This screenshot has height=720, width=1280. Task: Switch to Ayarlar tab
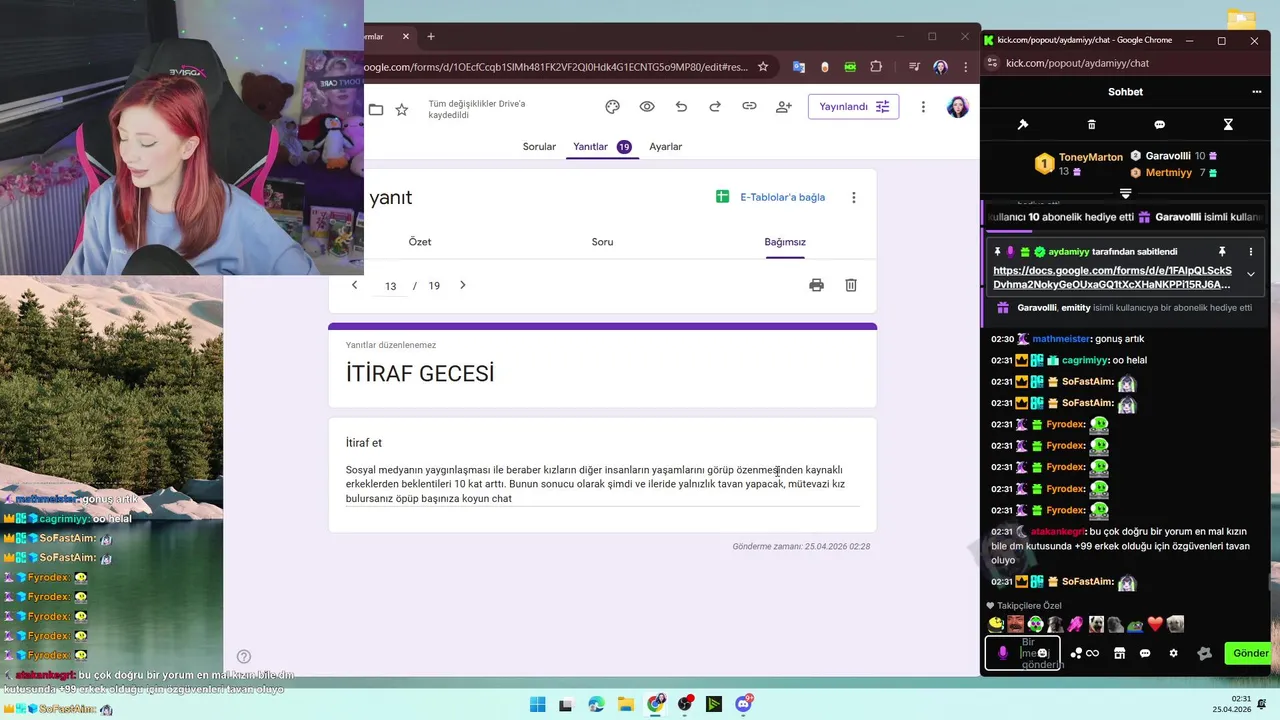click(665, 147)
